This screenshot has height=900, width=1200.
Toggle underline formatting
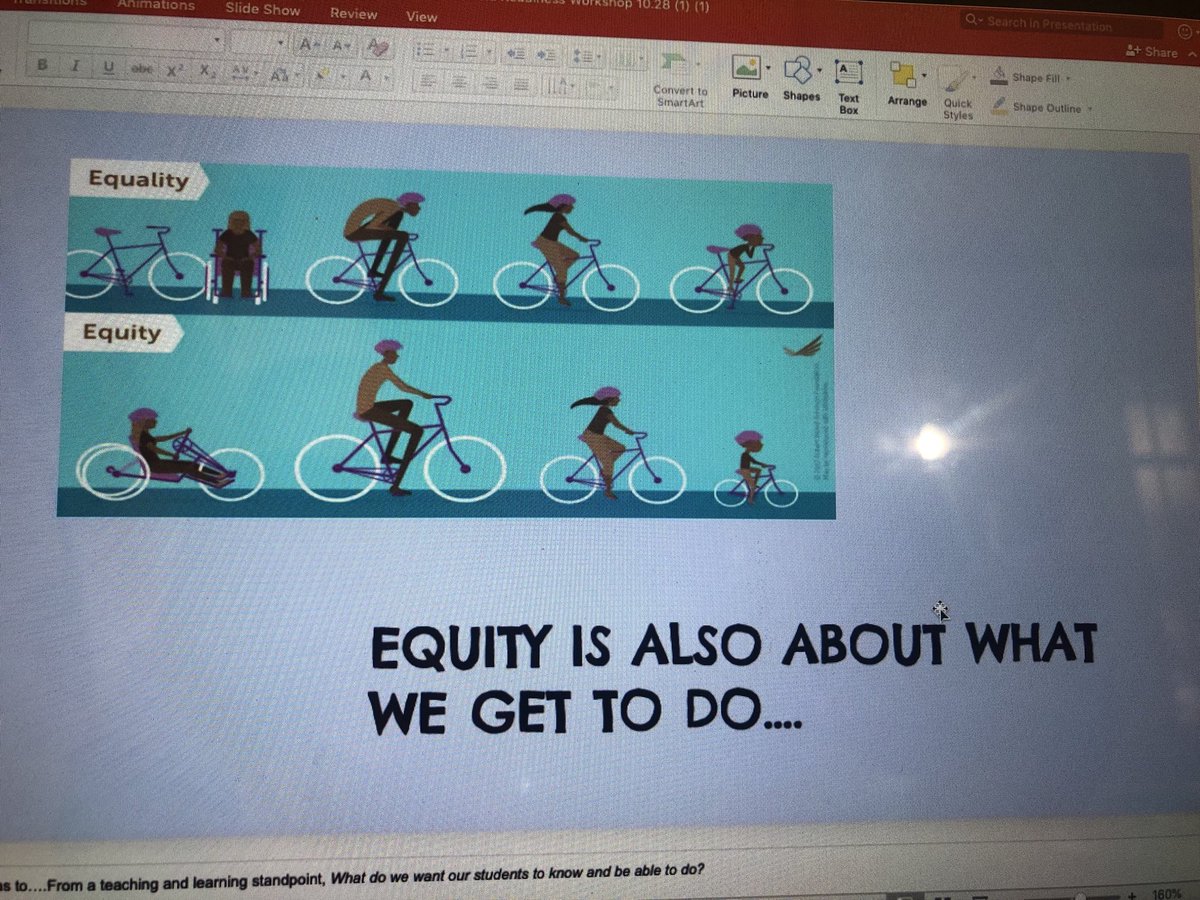(108, 68)
